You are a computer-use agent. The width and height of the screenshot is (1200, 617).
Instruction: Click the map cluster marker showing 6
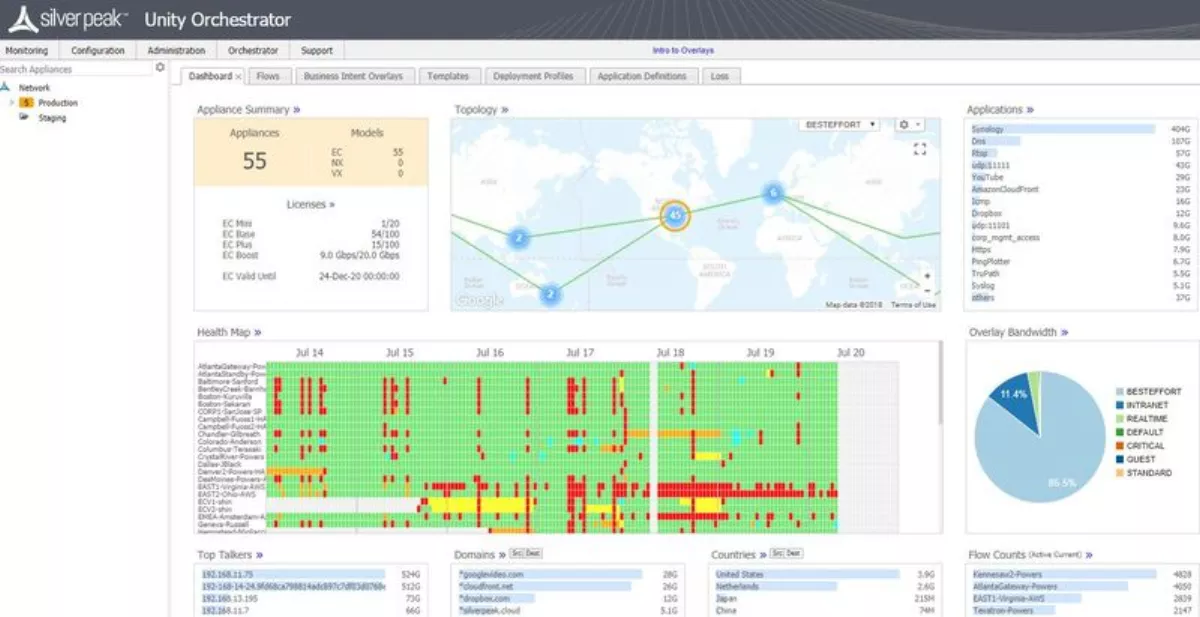[772, 193]
